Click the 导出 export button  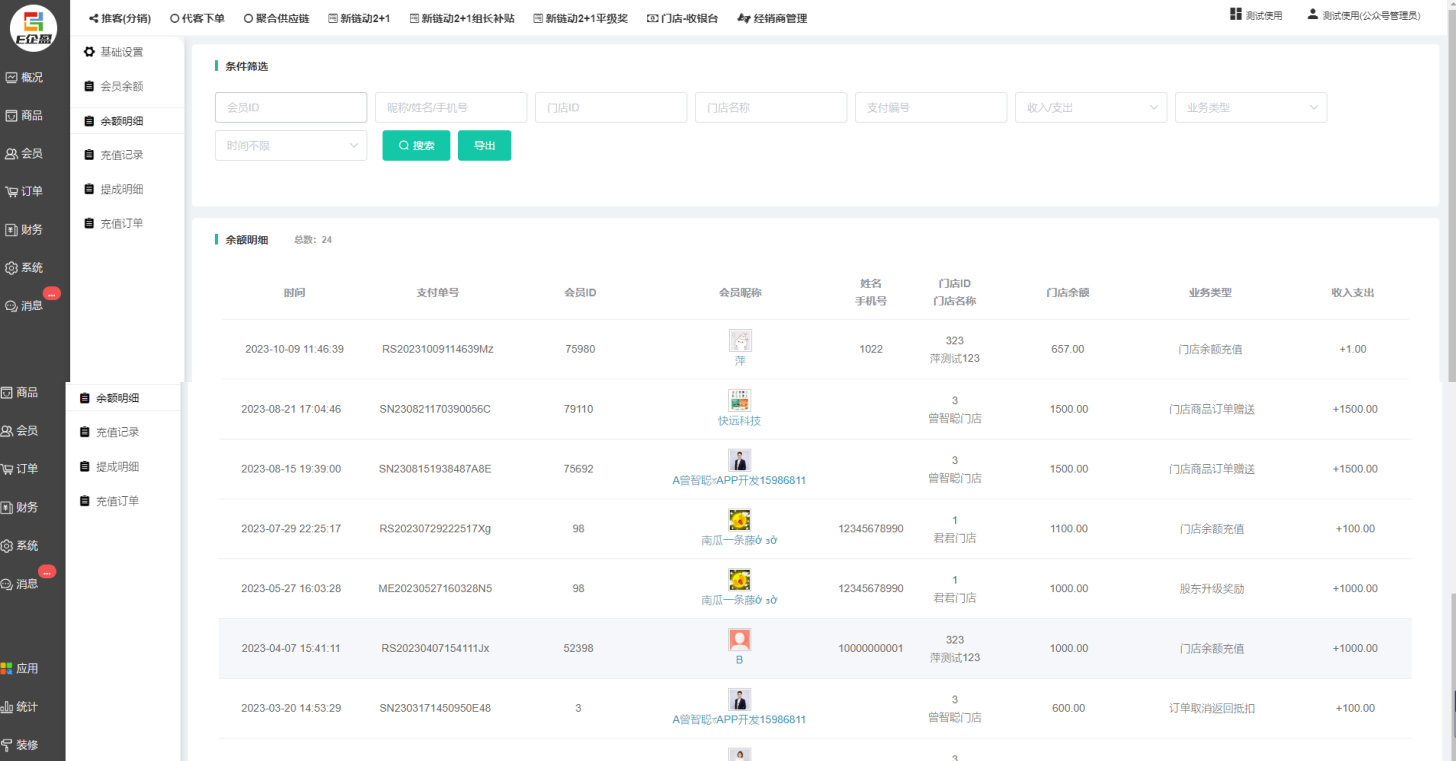[x=484, y=146]
